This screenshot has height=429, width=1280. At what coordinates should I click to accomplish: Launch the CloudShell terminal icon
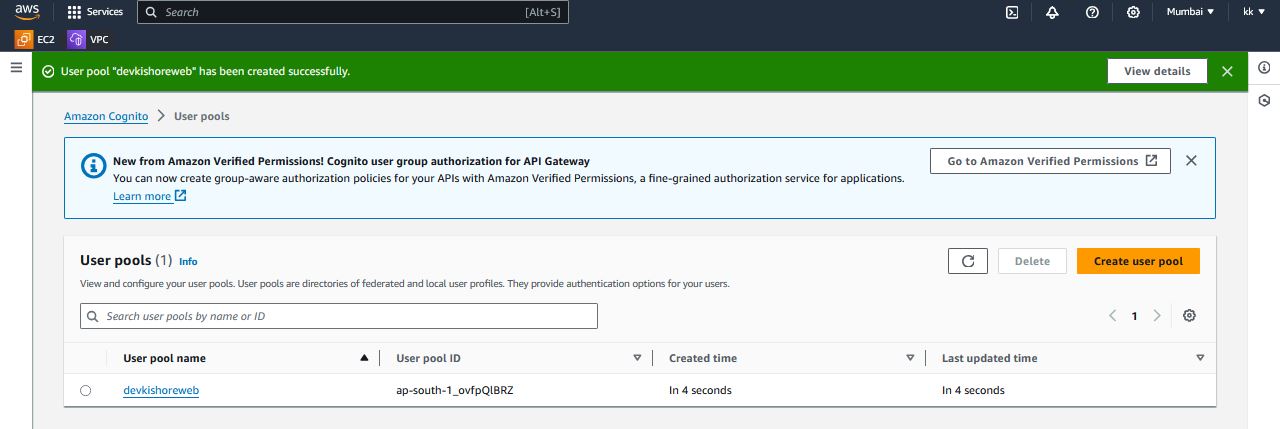(x=1012, y=12)
